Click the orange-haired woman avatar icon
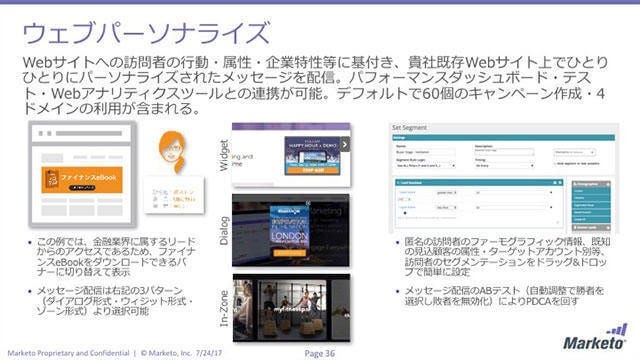Viewport: 640px width, 360px height. tap(173, 152)
